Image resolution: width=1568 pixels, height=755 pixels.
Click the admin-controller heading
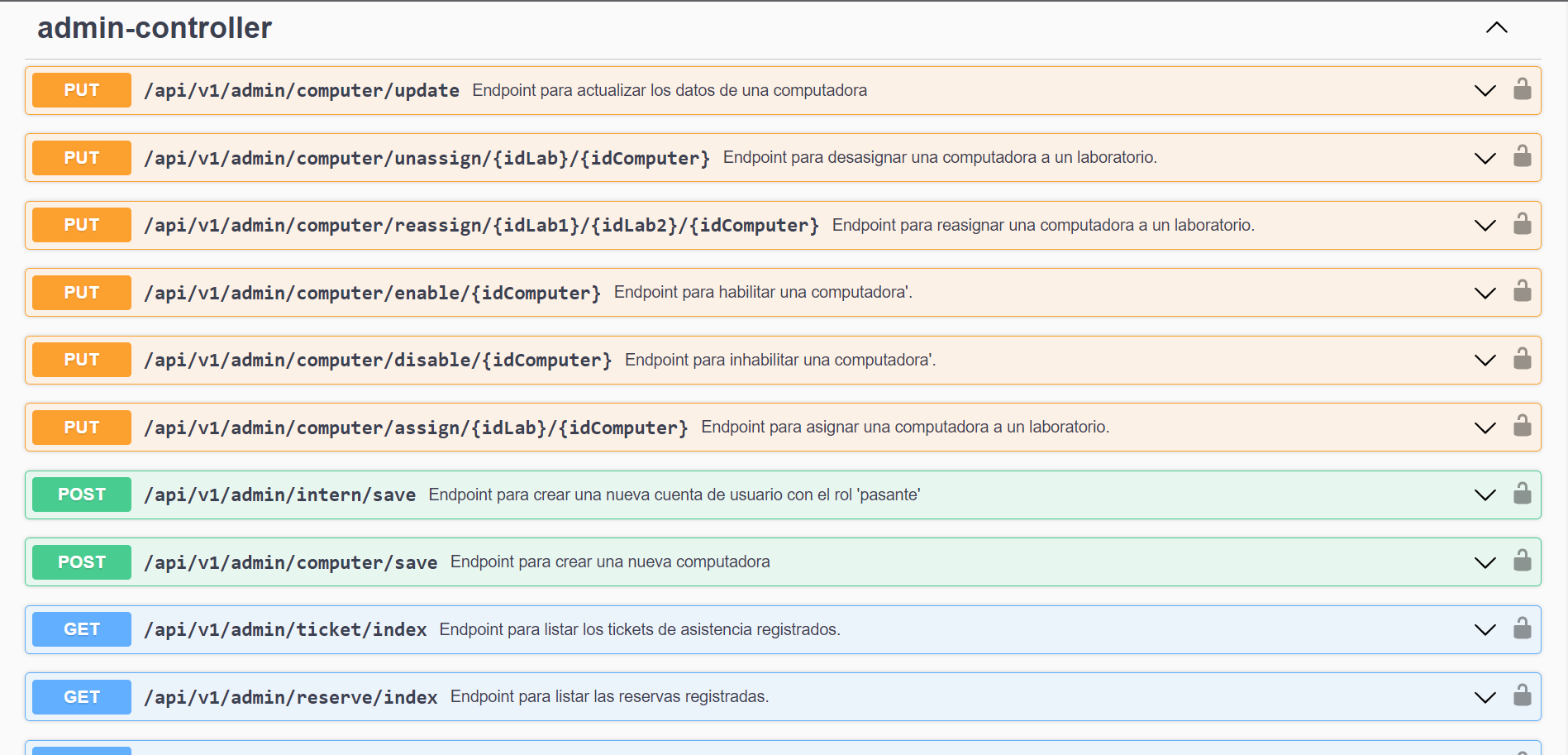pos(155,27)
